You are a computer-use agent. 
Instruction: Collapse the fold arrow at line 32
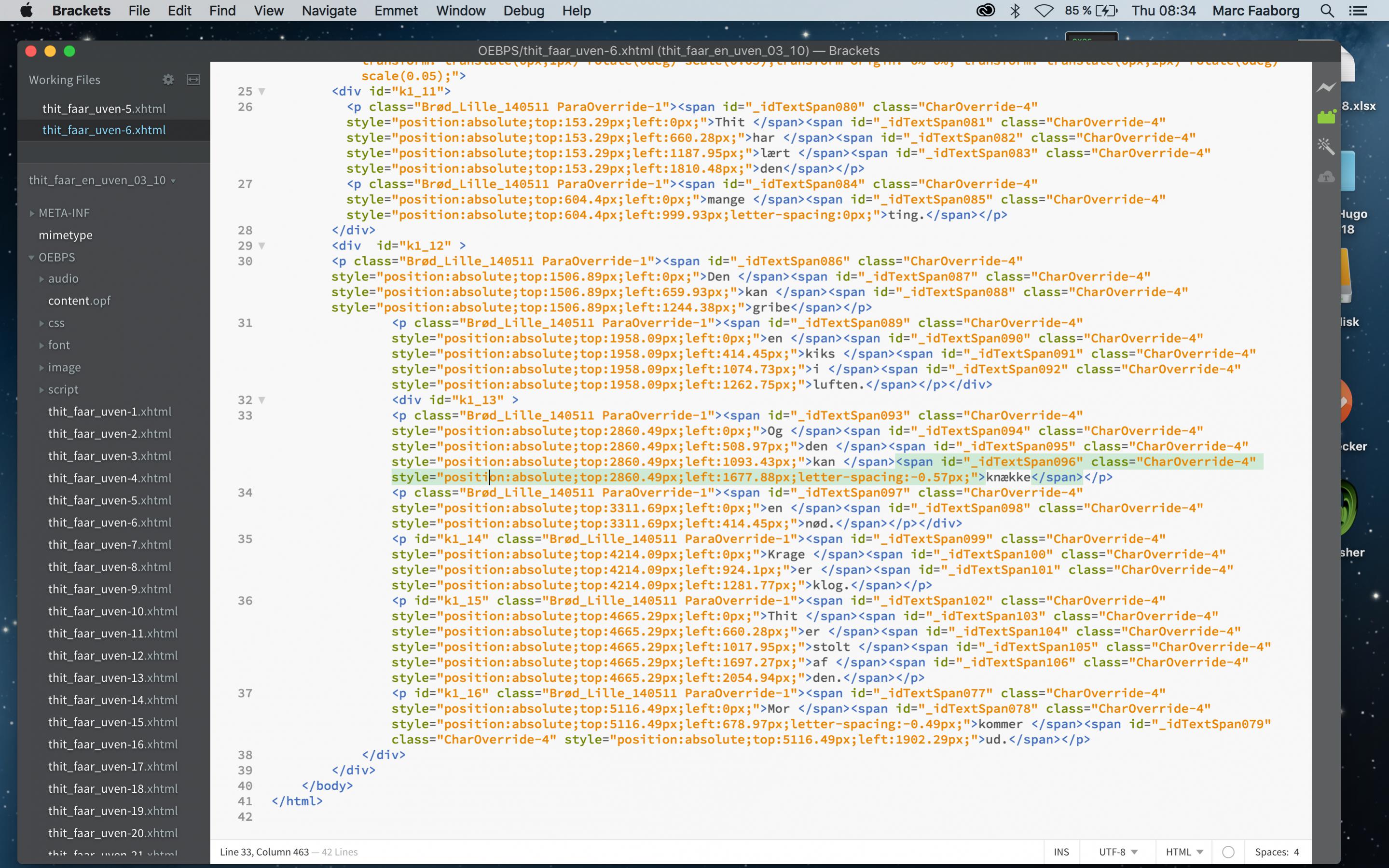[261, 400]
